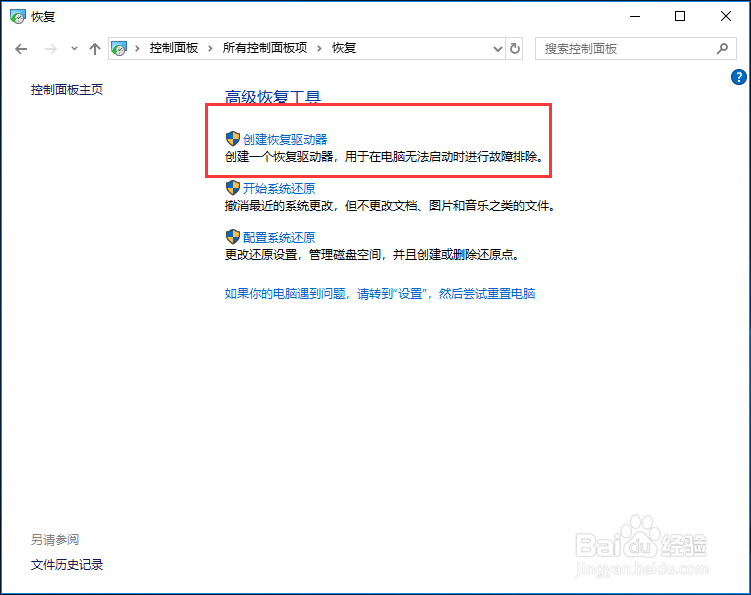
Task: Go up one level with up arrow
Action: [x=95, y=49]
